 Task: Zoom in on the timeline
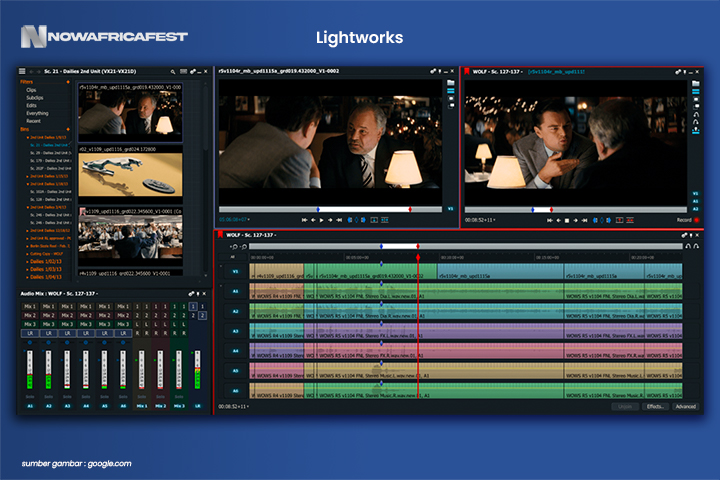click(x=235, y=247)
